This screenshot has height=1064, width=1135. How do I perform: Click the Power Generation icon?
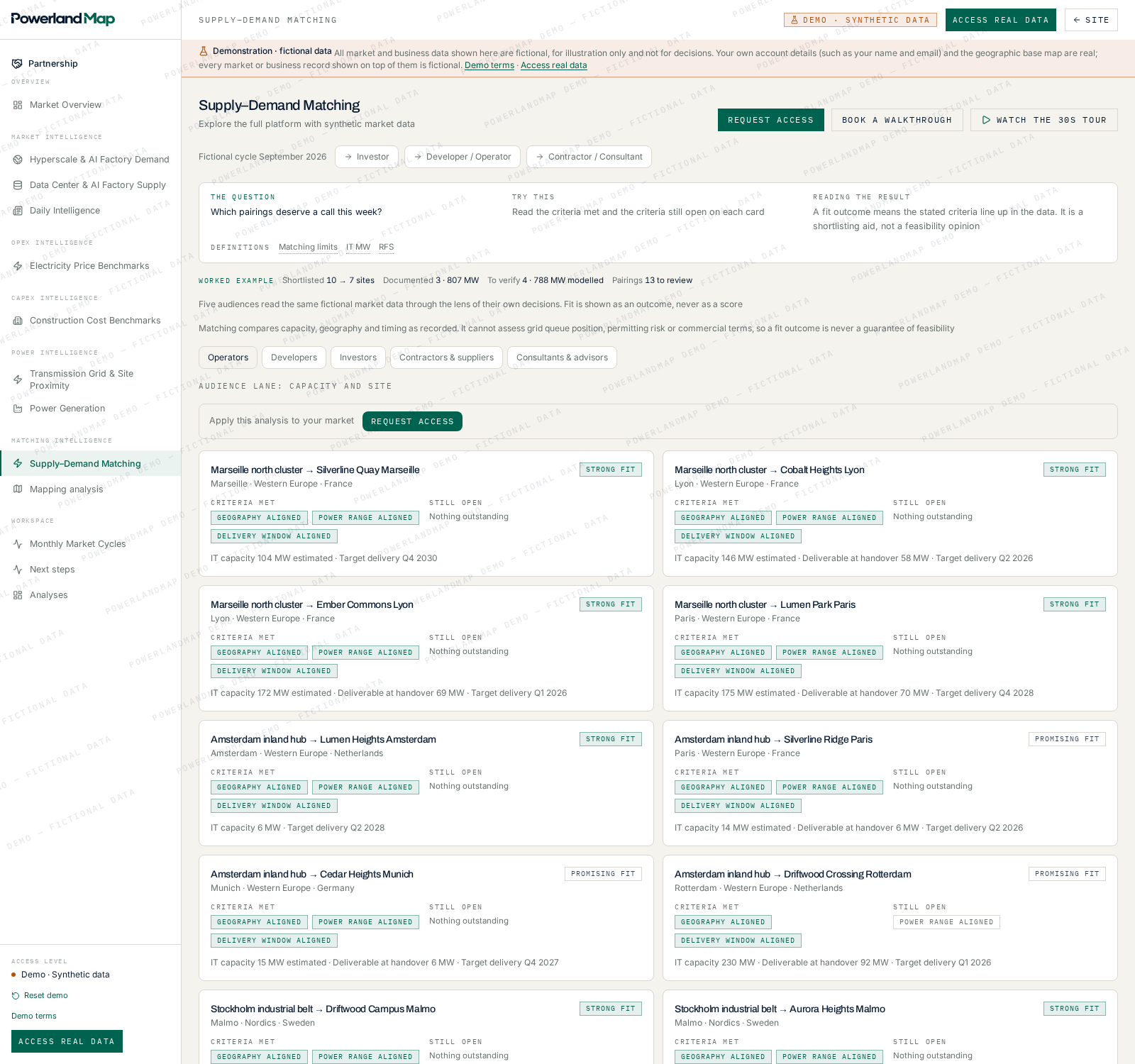point(18,409)
